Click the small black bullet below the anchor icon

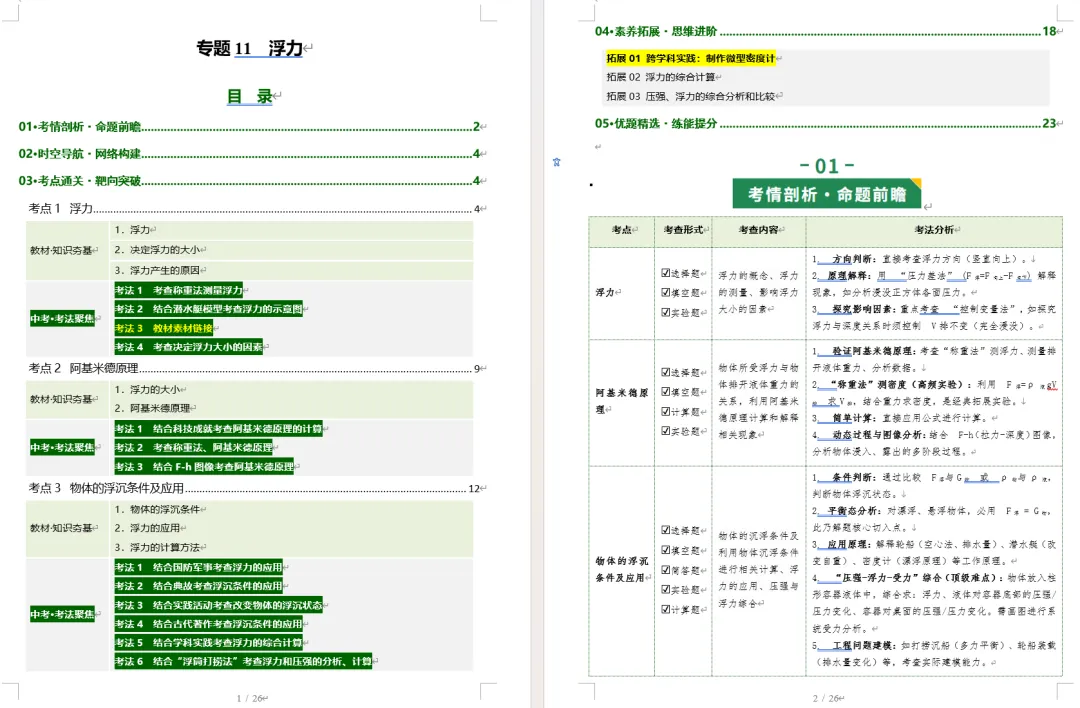[x=591, y=184]
